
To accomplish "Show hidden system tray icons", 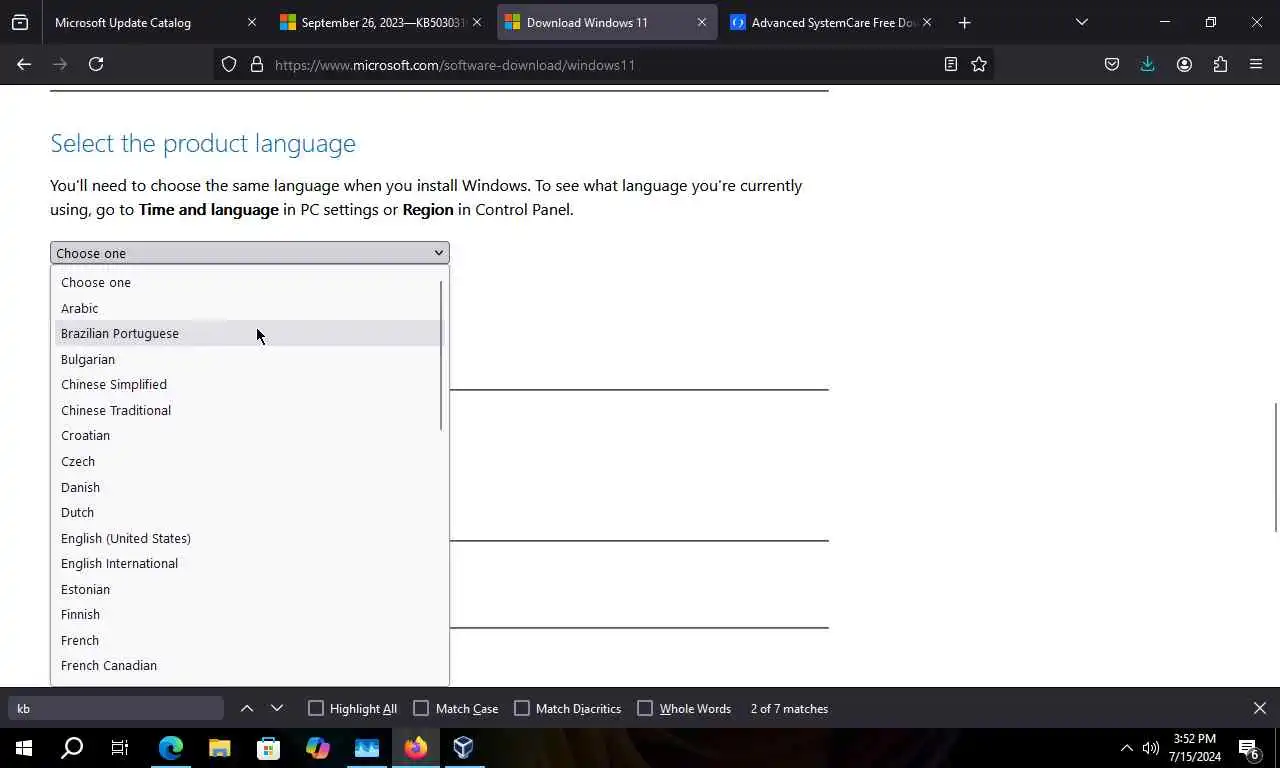I will [x=1126, y=748].
